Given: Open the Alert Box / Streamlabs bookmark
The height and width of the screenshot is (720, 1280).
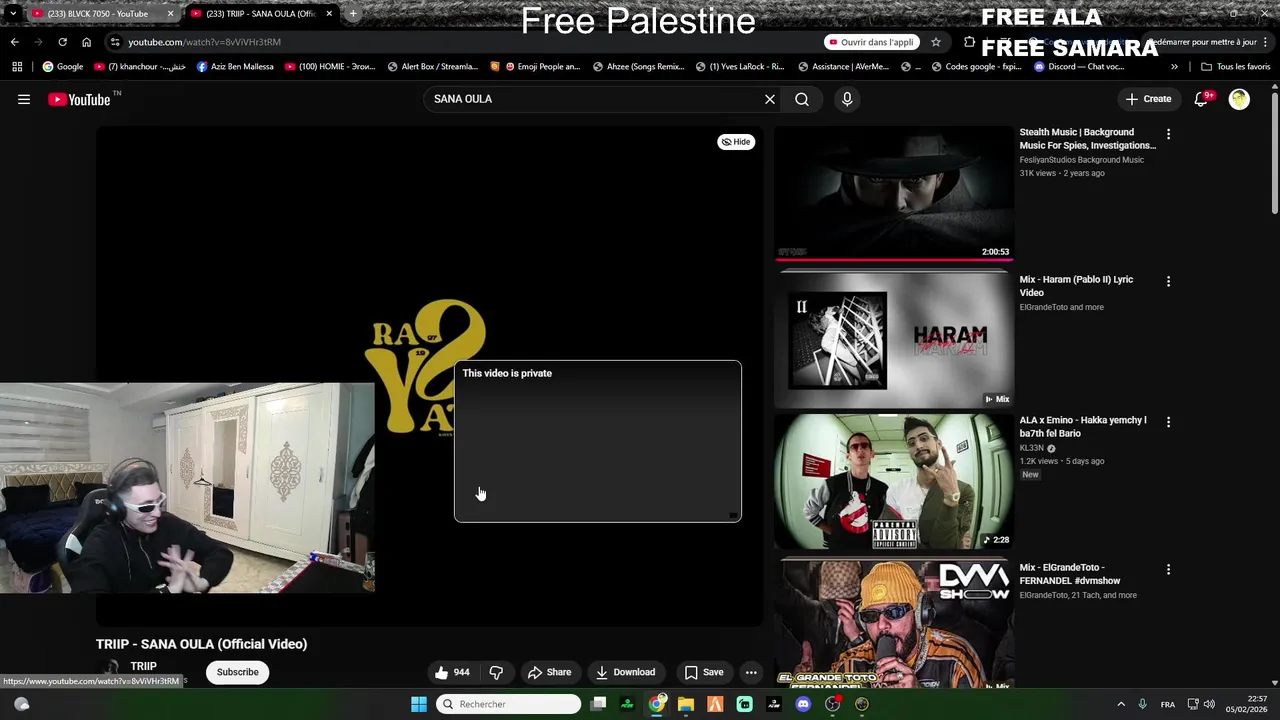Looking at the screenshot, I should pos(433,67).
